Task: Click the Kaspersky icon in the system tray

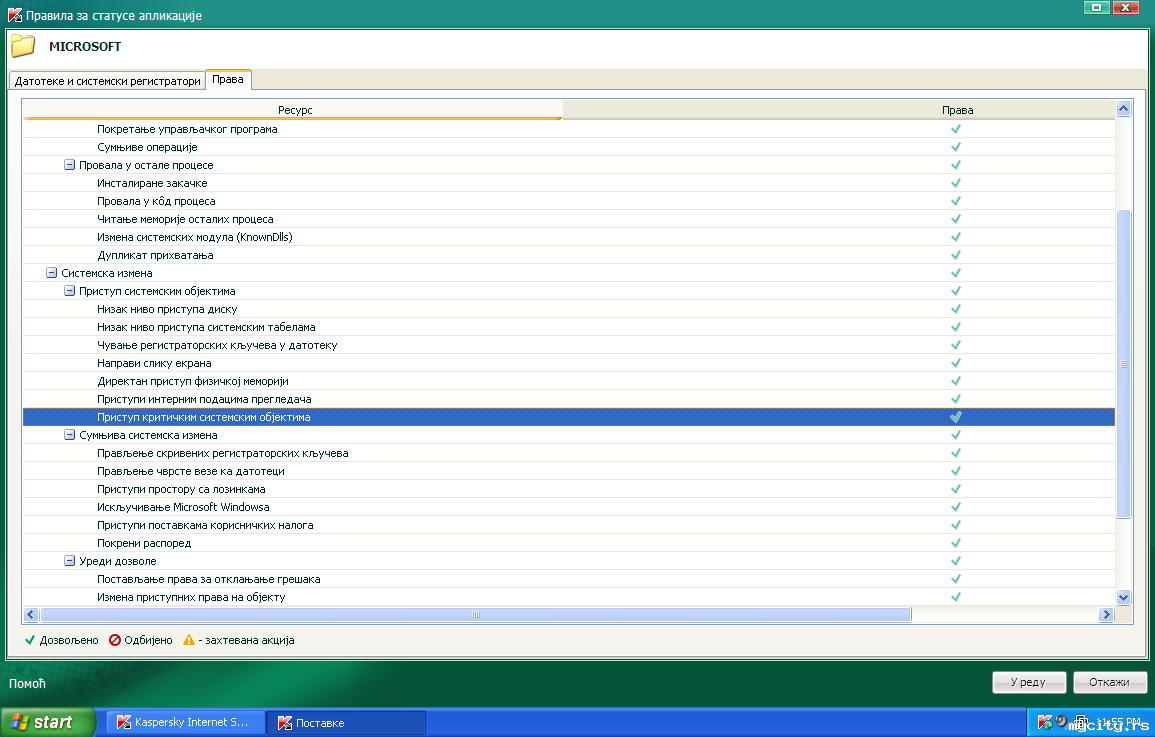Action: click(x=1045, y=722)
